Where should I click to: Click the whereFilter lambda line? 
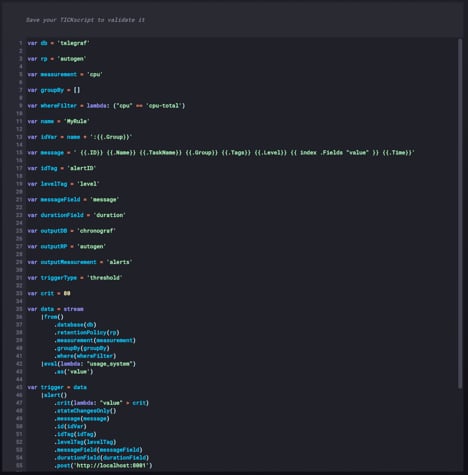pos(106,106)
